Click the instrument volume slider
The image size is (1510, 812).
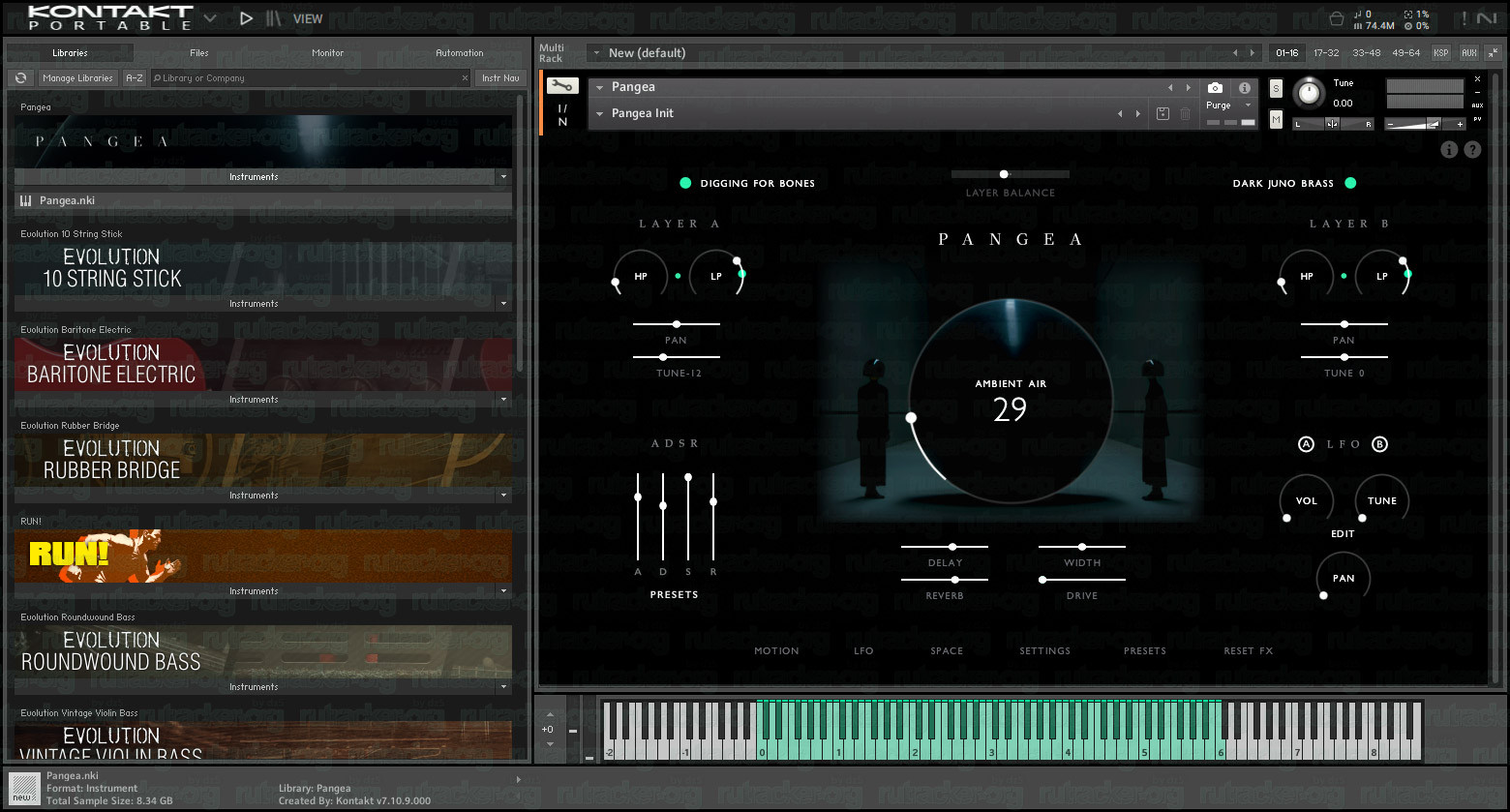tap(1426, 124)
